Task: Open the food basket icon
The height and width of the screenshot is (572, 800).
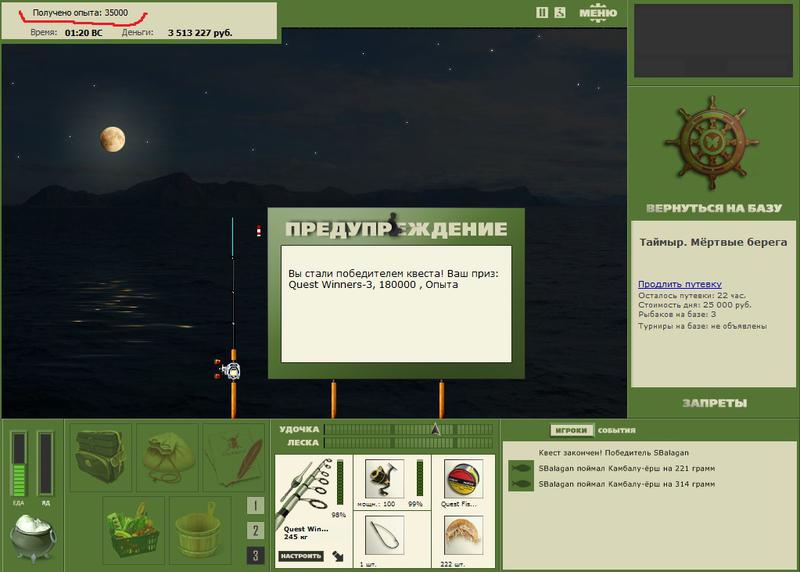Action: [x=133, y=530]
